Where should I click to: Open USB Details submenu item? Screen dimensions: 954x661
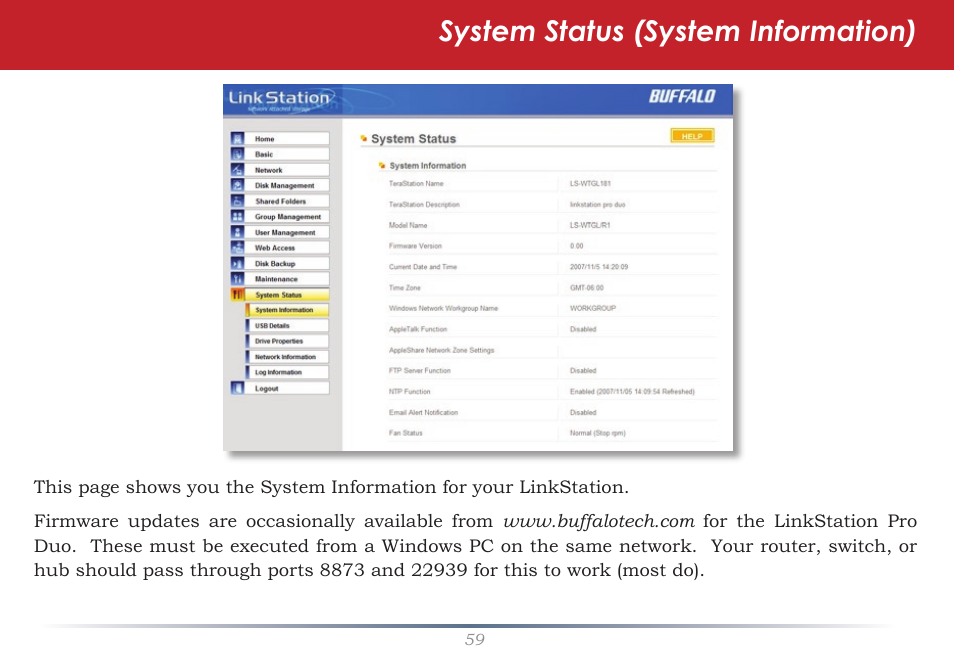(x=287, y=326)
